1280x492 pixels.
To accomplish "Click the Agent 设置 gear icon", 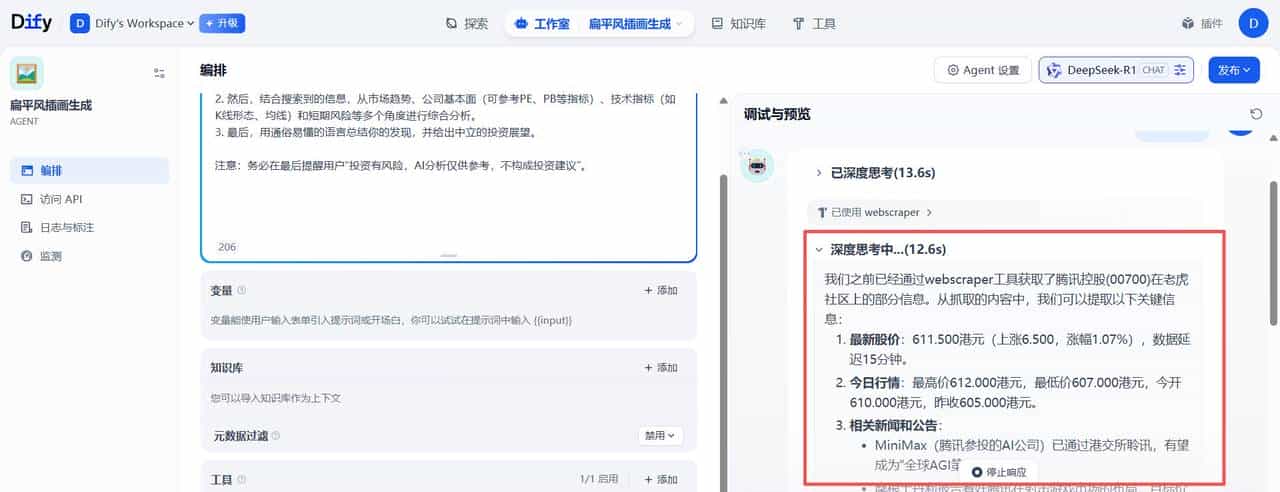I will [x=953, y=70].
